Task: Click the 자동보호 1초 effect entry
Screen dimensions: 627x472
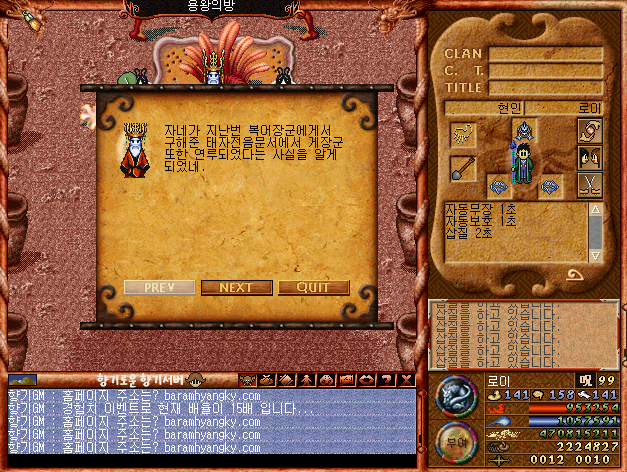Action: point(481,221)
